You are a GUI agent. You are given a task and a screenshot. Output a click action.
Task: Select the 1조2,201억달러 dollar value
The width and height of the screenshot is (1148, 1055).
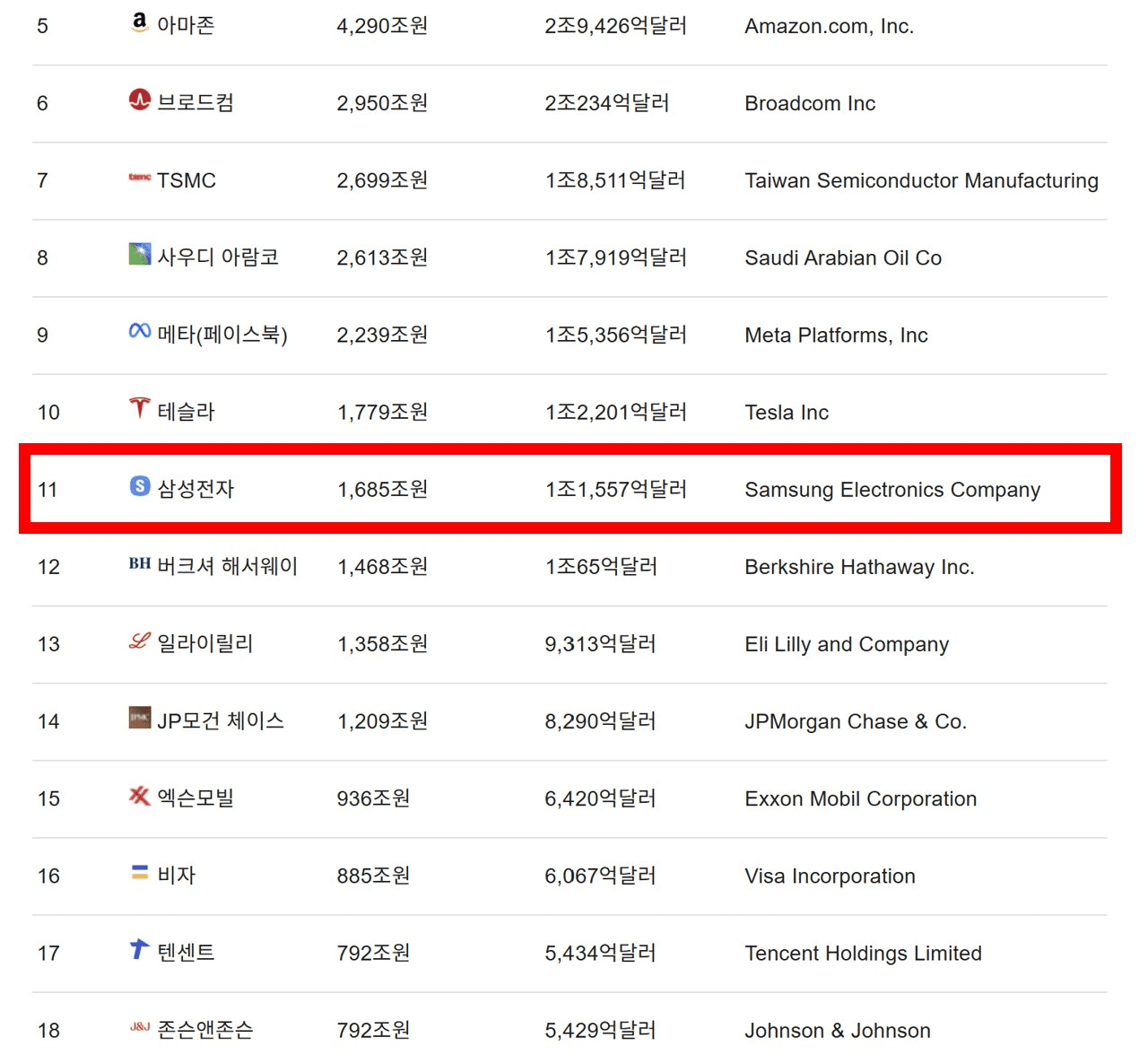point(615,412)
